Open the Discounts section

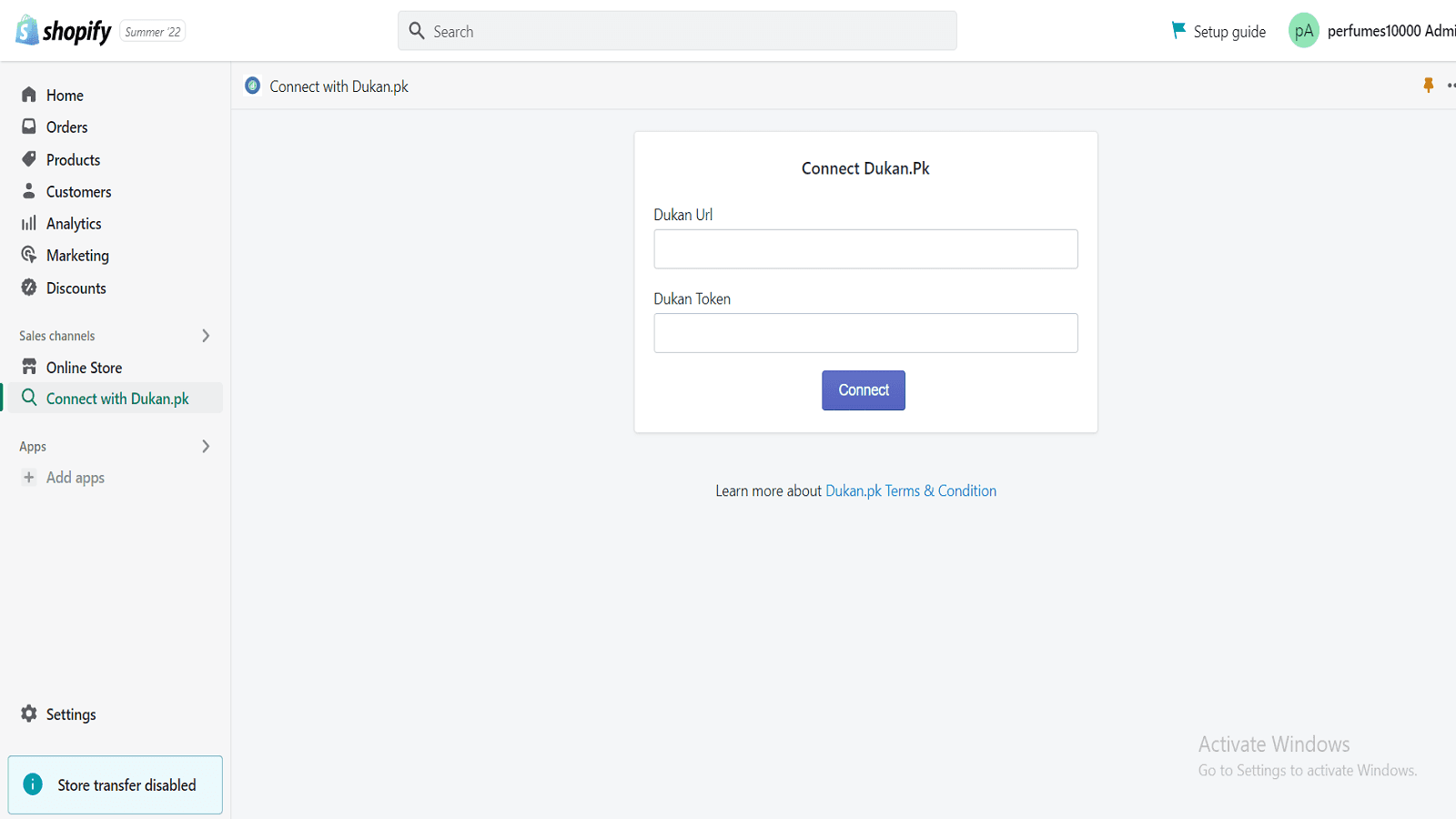point(76,288)
